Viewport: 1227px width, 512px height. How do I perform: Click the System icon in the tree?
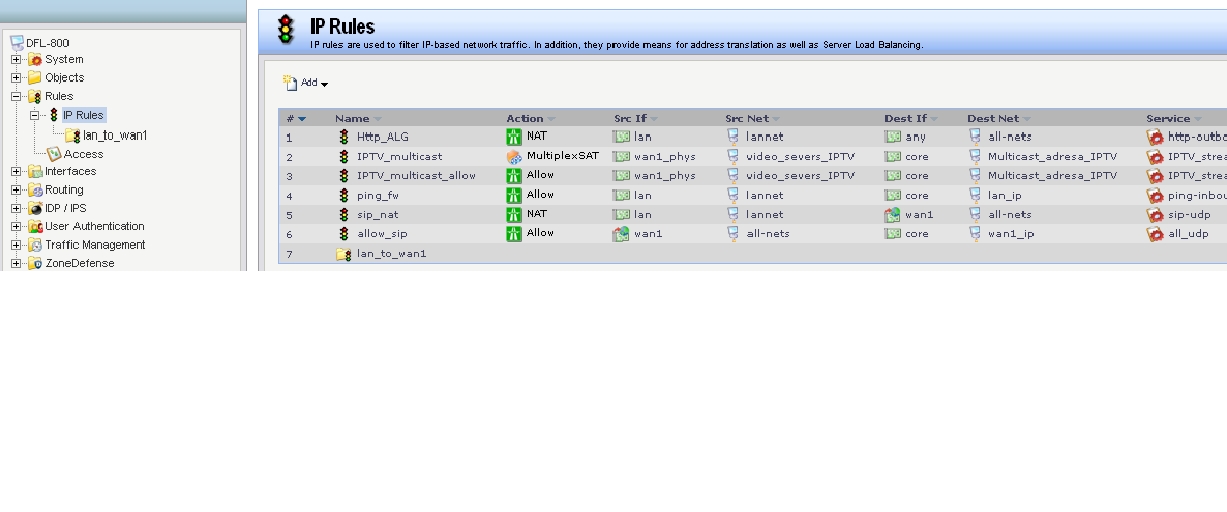pos(35,59)
